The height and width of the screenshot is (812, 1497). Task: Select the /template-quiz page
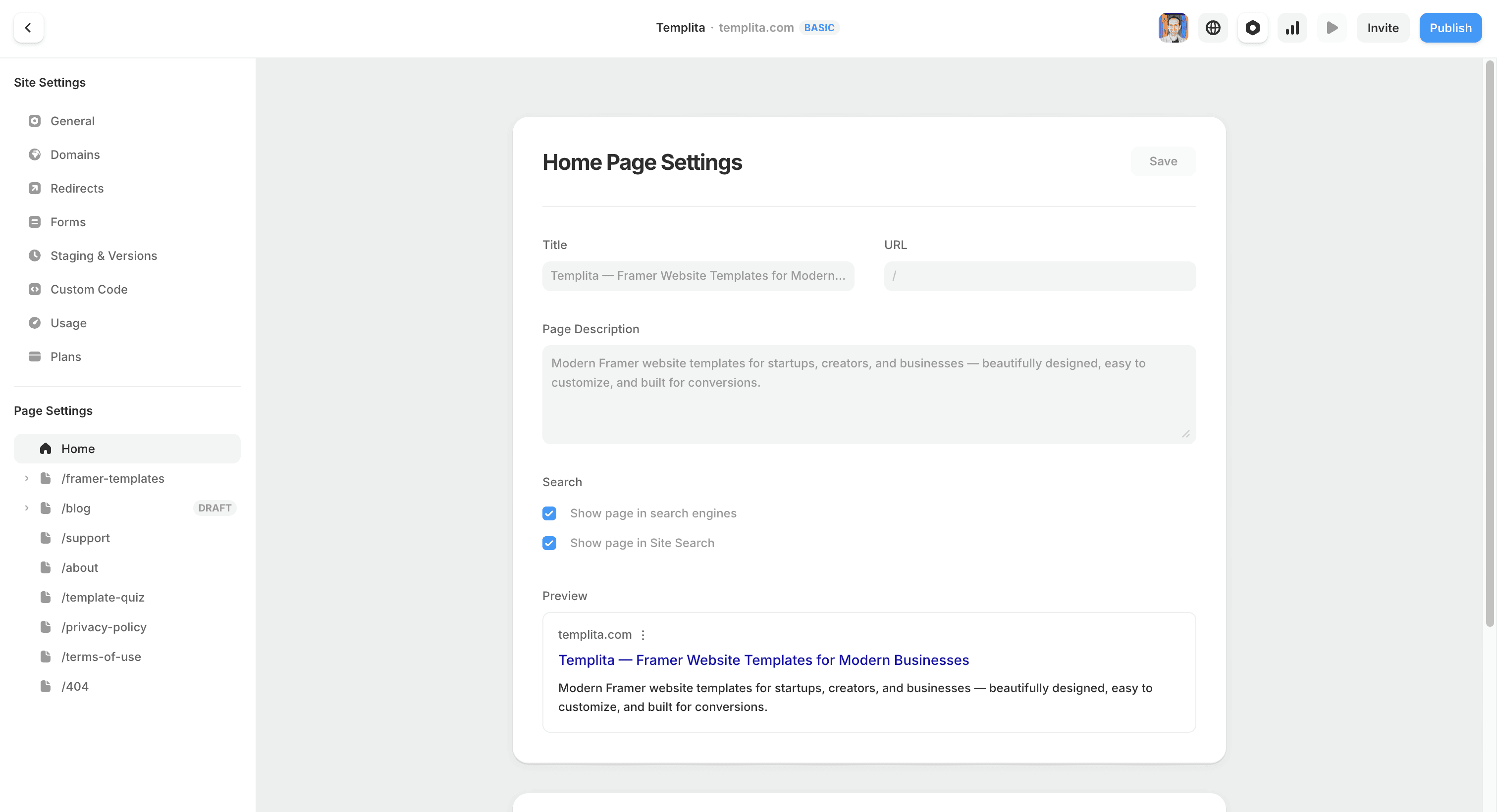pyautogui.click(x=127, y=597)
